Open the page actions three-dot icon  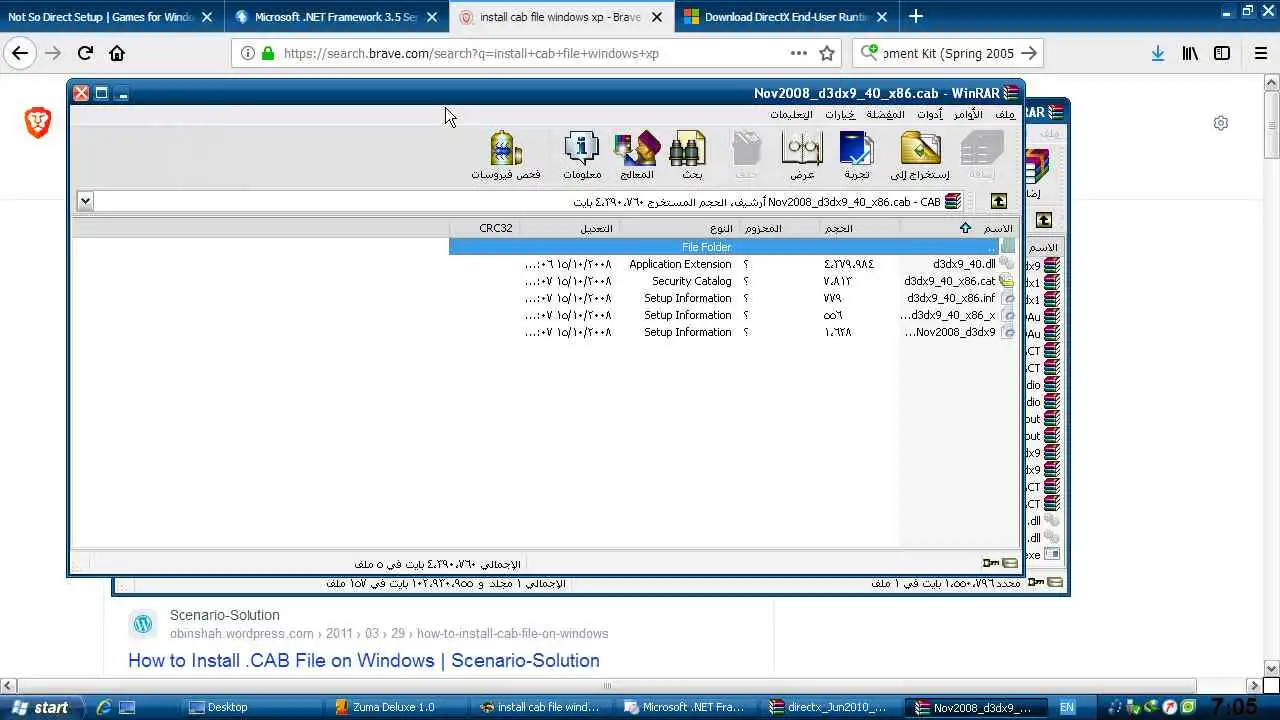pyautogui.click(x=799, y=54)
